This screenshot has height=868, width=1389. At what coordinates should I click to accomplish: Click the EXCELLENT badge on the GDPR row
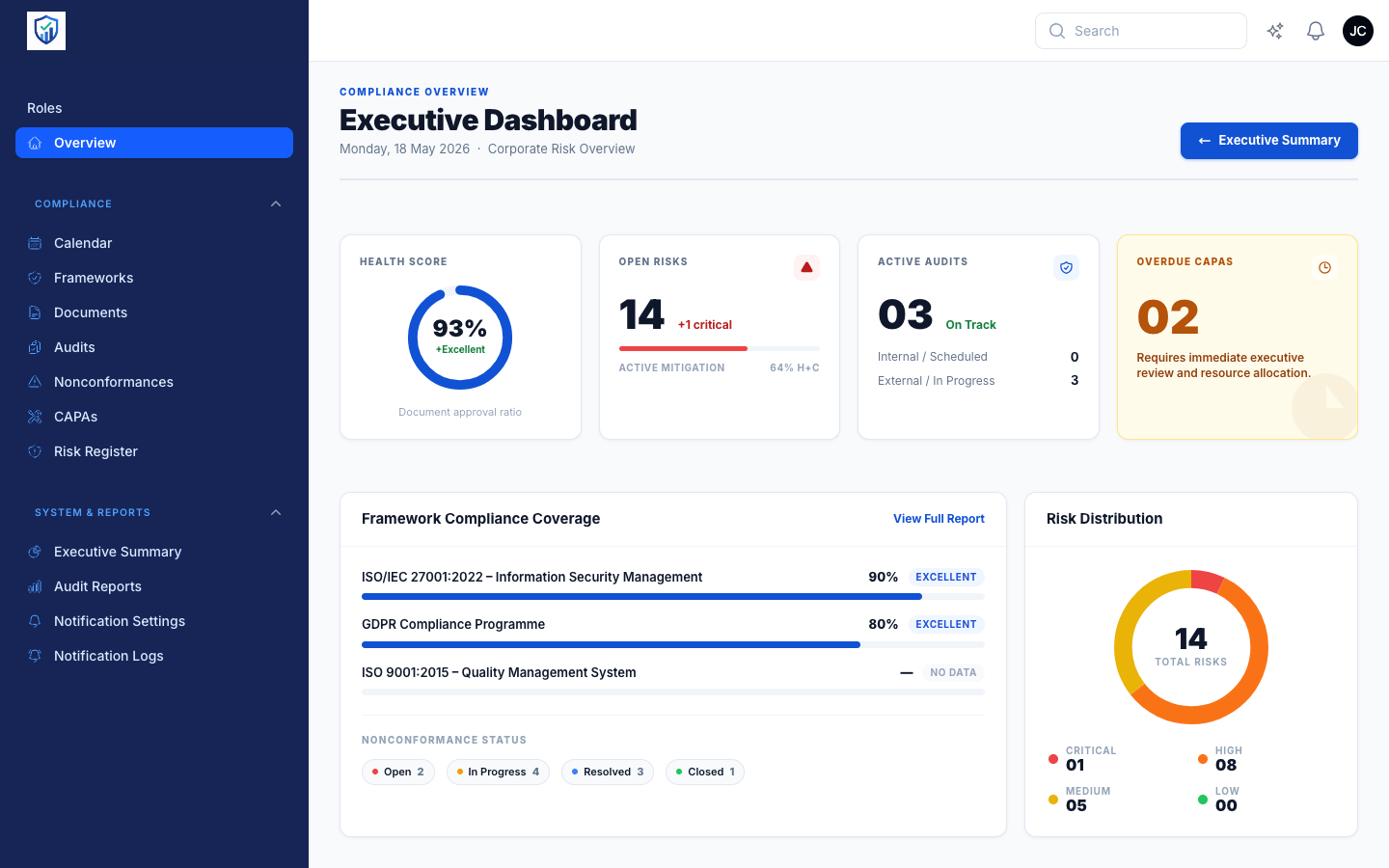pos(946,624)
